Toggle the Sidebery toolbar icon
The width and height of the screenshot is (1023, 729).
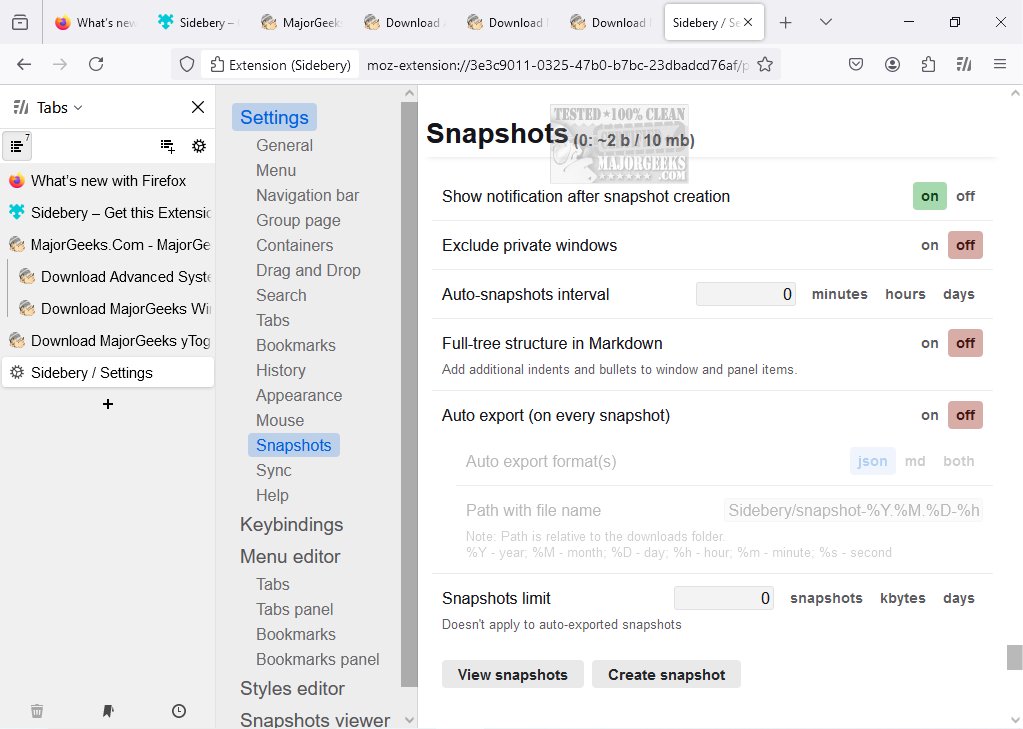point(964,64)
